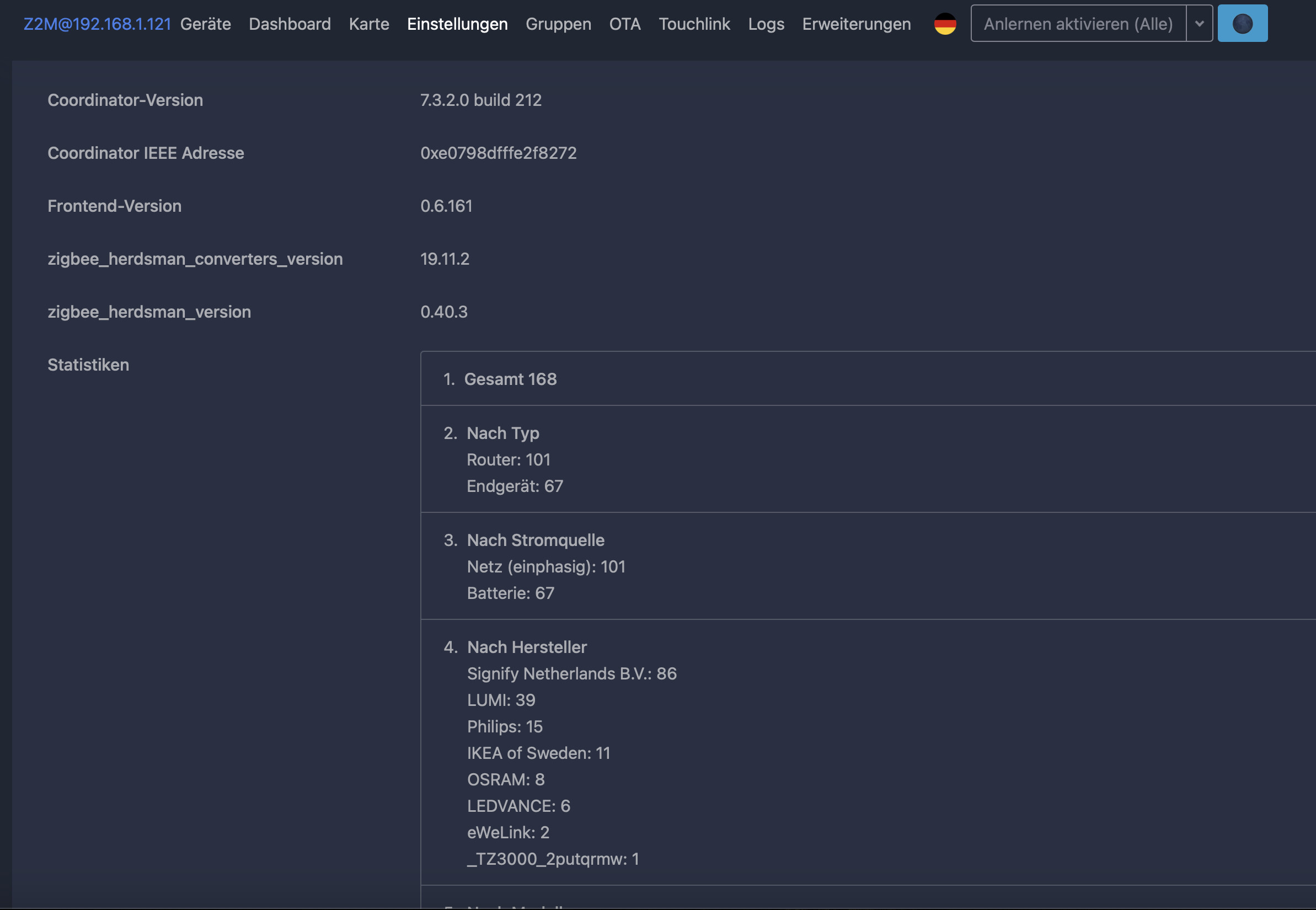Screen dimensions: 1316x910
Task: Select the Einstellungen tab
Action: click(x=457, y=24)
